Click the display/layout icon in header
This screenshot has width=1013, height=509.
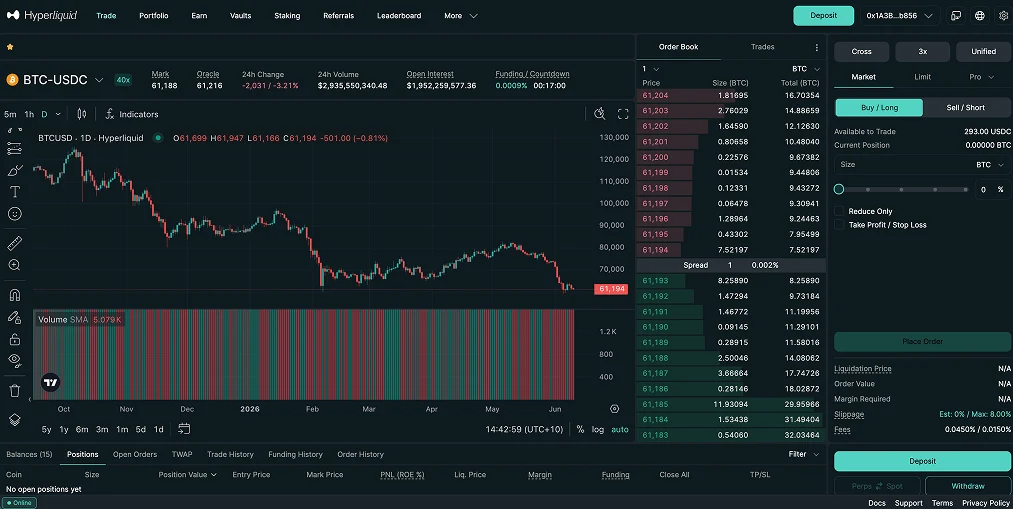point(956,16)
